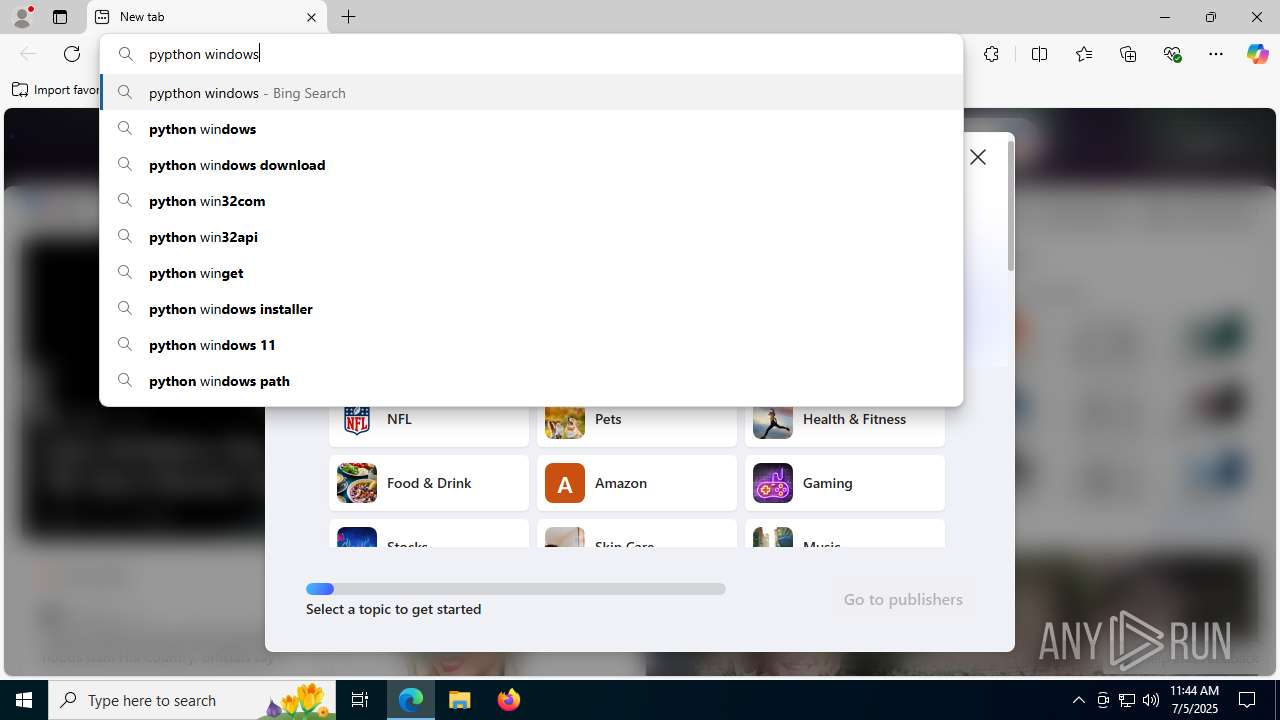Click the topic progress bar

pyautogui.click(x=516, y=589)
